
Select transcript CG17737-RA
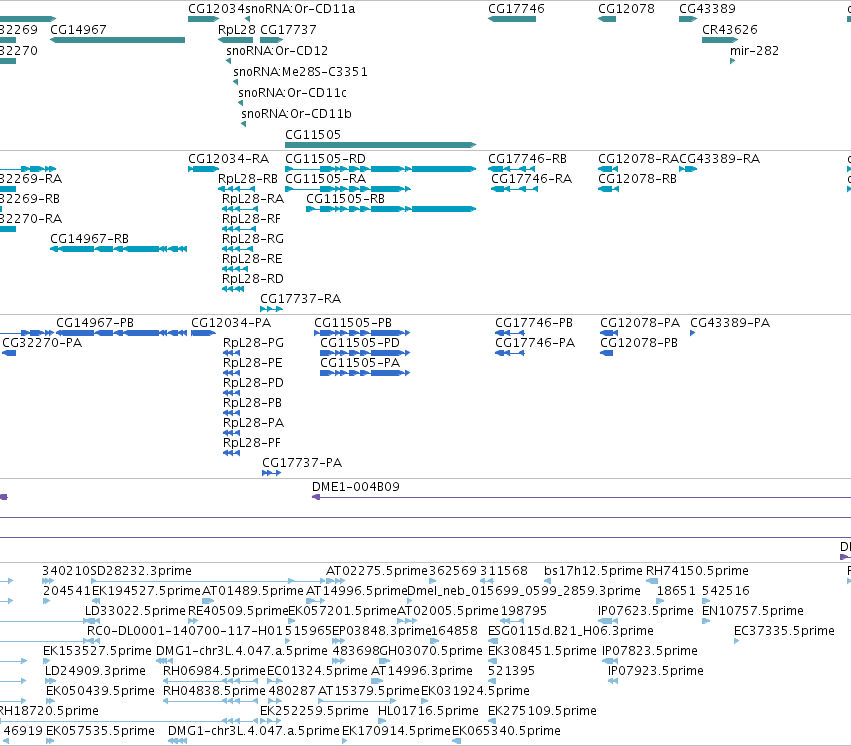tap(301, 299)
